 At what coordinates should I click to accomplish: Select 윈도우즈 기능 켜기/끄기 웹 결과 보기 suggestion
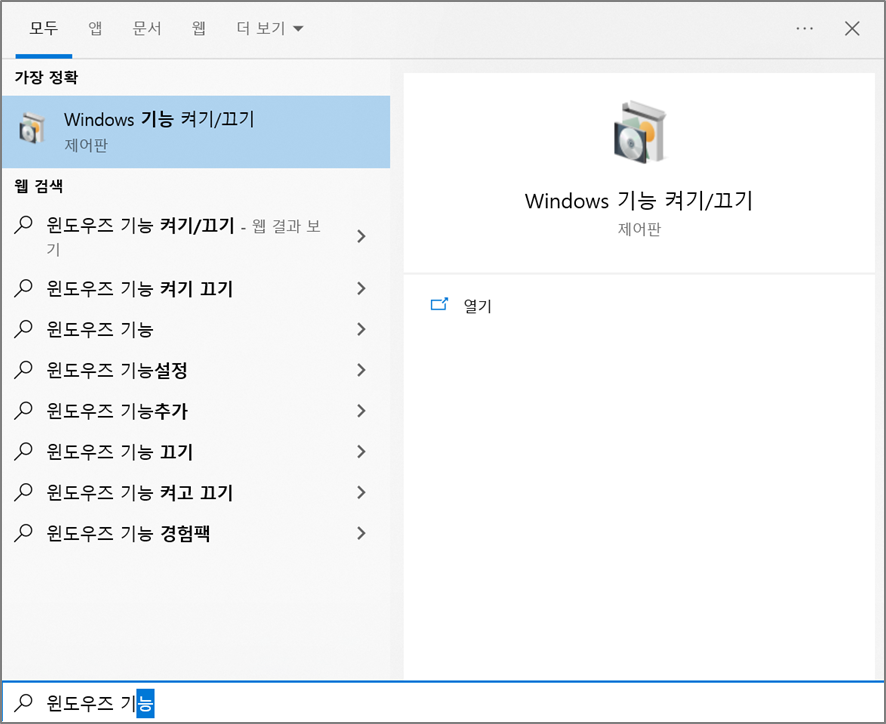(196, 236)
